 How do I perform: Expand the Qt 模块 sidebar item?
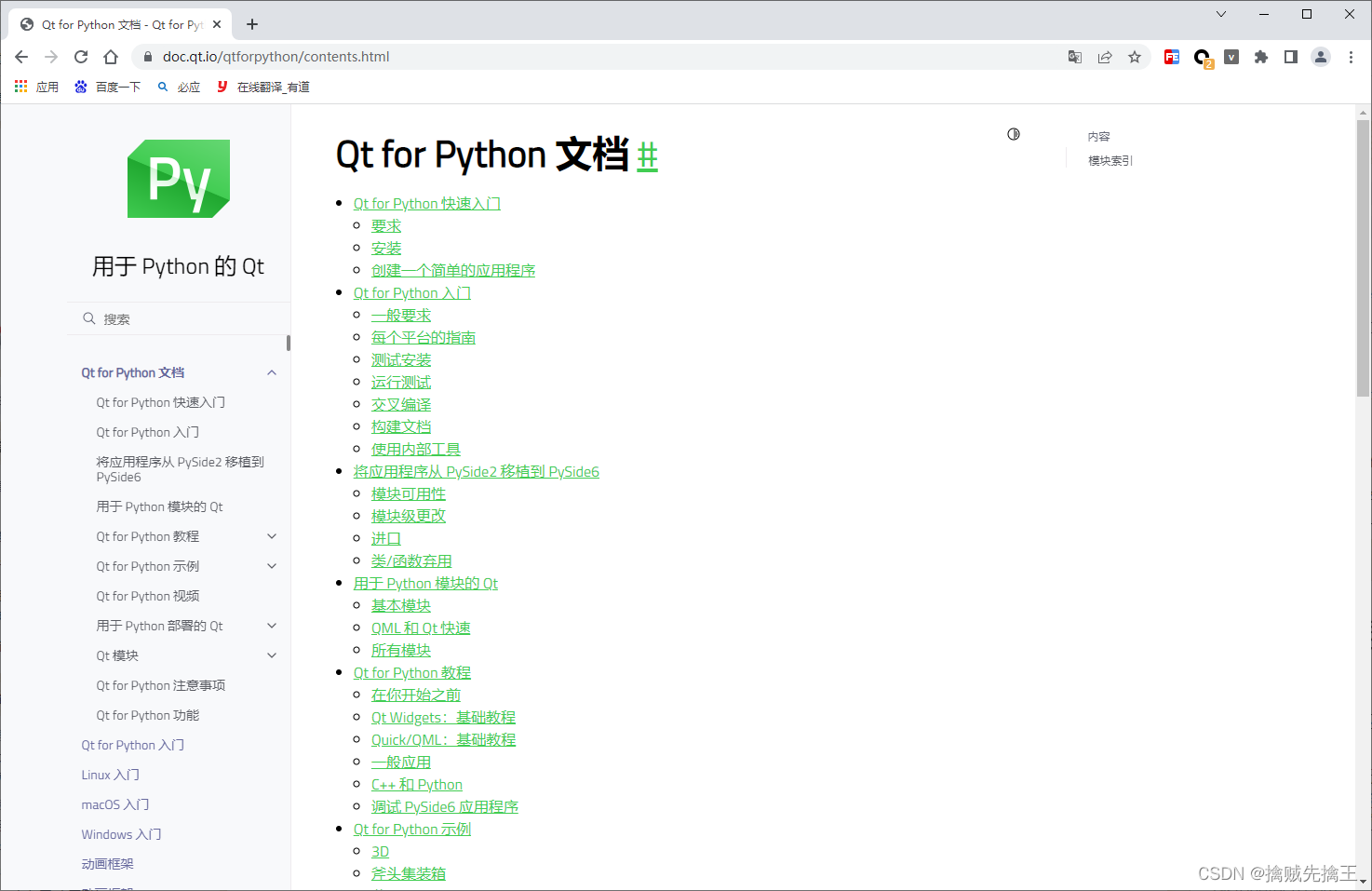coord(272,655)
